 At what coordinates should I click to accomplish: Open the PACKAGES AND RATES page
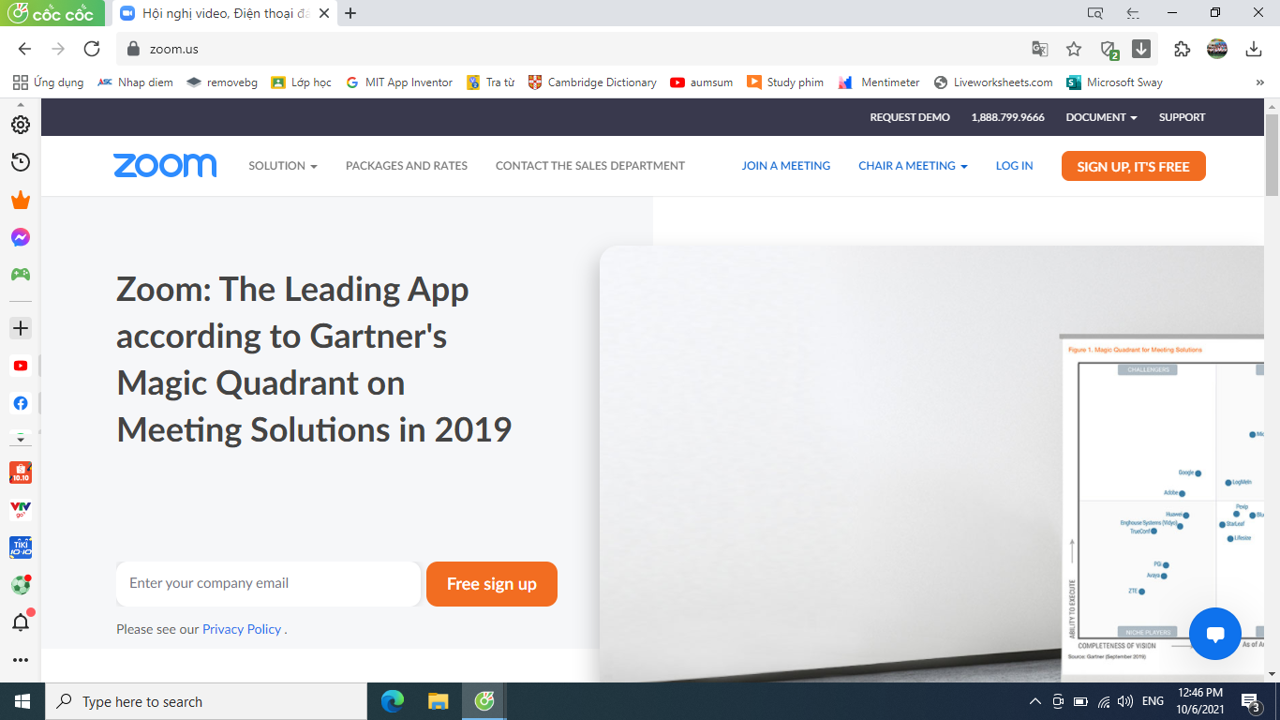[406, 166]
